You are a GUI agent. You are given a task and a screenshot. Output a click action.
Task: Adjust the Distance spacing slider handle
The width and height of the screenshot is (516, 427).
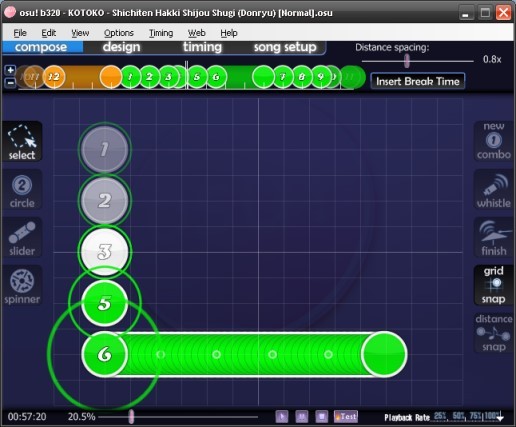[407, 61]
